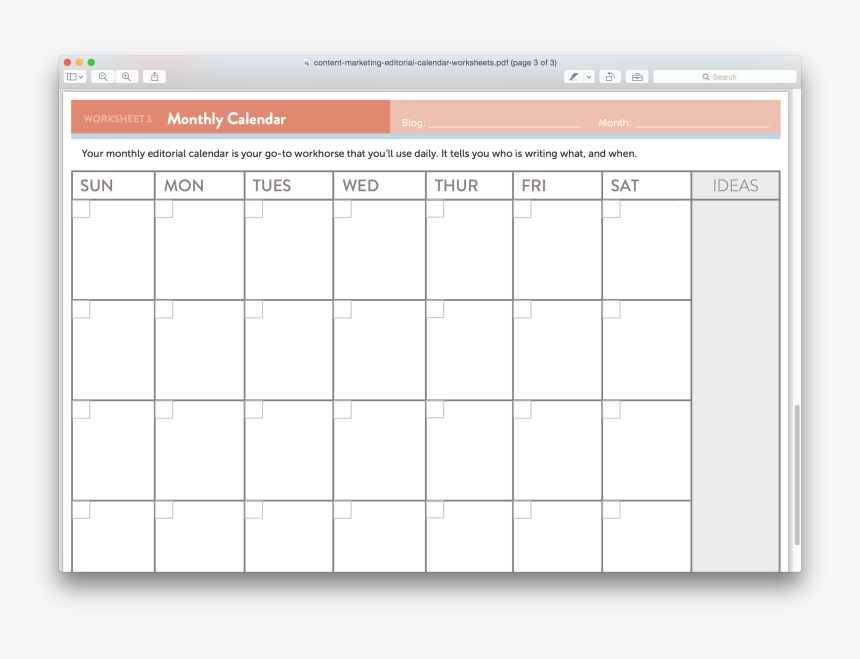Click the date box in first-row TUES cell
Image resolution: width=860 pixels, height=659 pixels.
(254, 209)
